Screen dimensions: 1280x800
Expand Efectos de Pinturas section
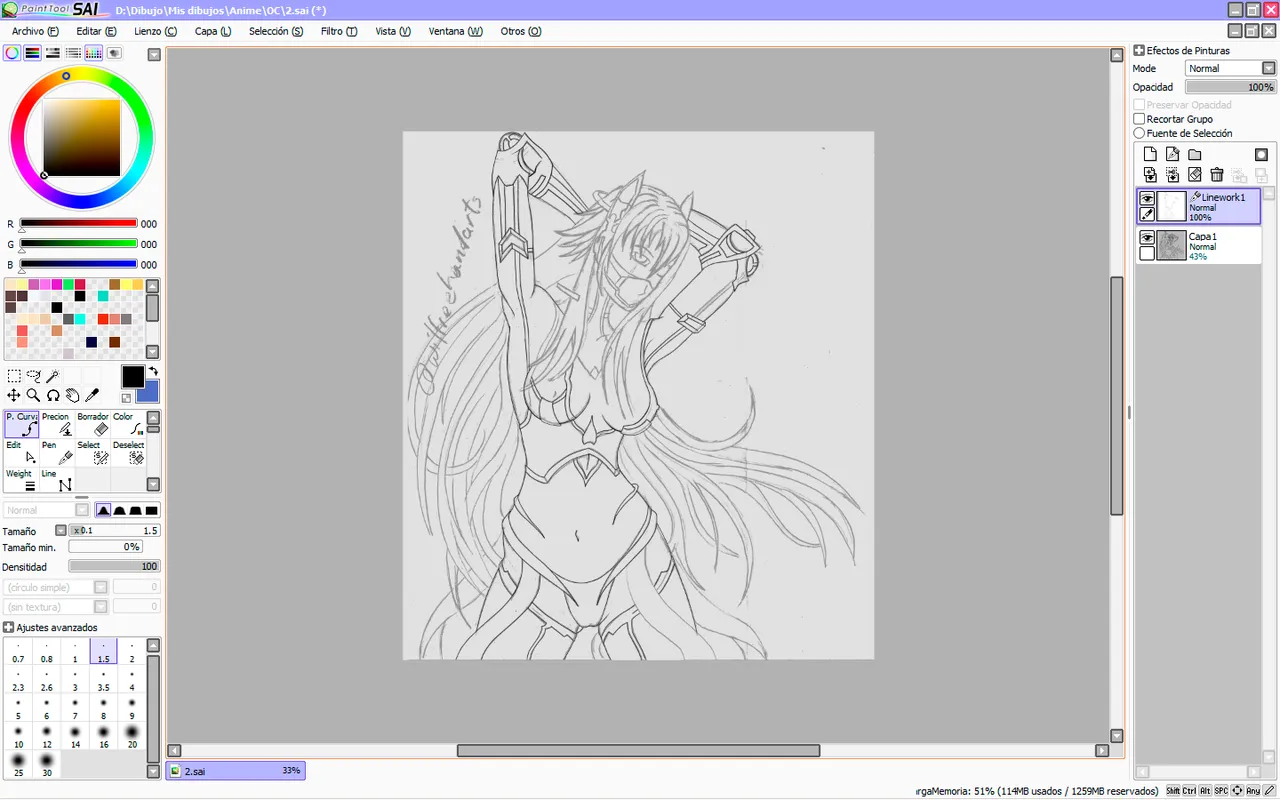coord(1138,50)
